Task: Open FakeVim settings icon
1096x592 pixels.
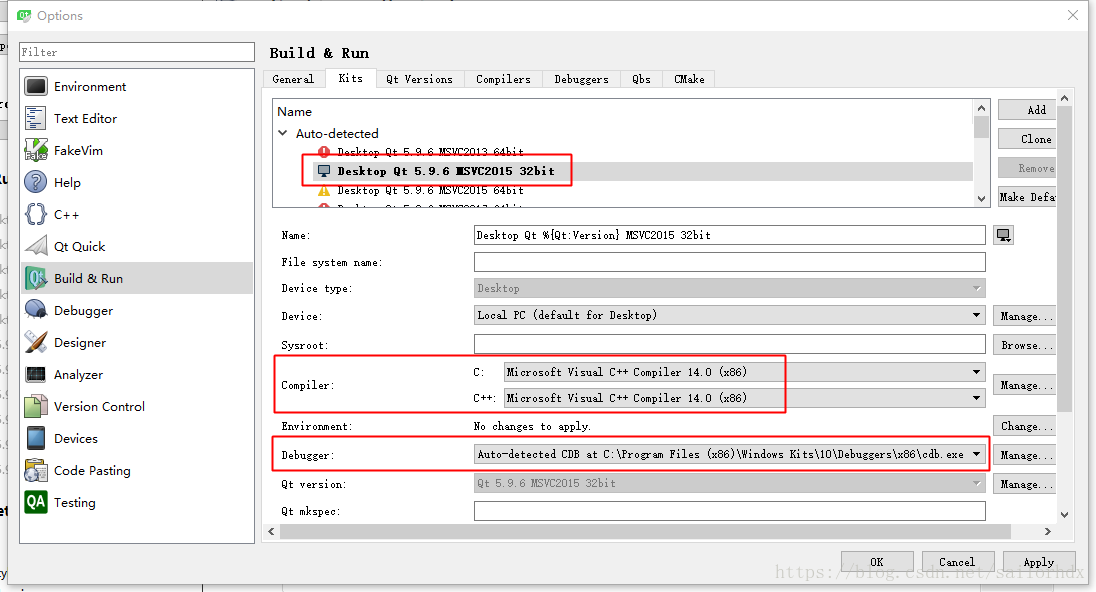Action: click(x=36, y=150)
